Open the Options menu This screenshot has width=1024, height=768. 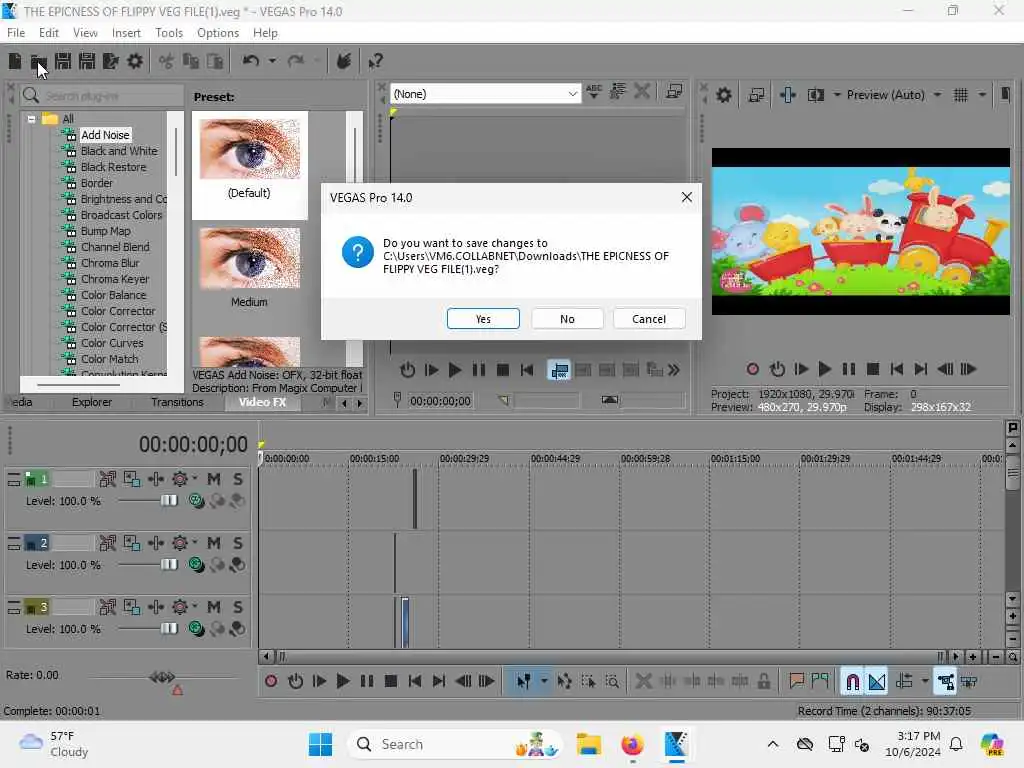218,33
